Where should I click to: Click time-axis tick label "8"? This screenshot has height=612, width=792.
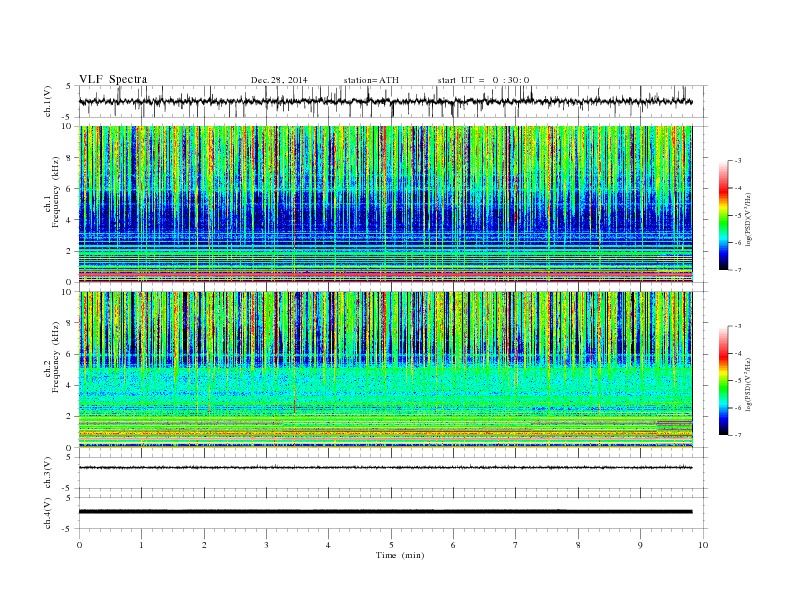[x=578, y=545]
